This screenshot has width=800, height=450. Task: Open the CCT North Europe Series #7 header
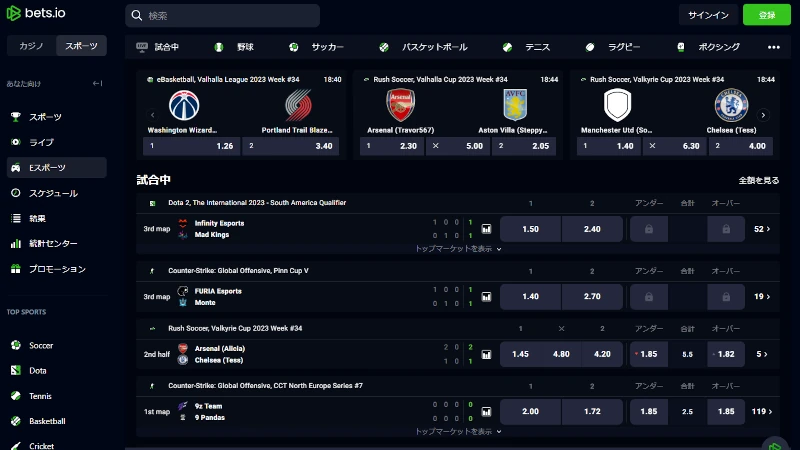[x=265, y=386]
